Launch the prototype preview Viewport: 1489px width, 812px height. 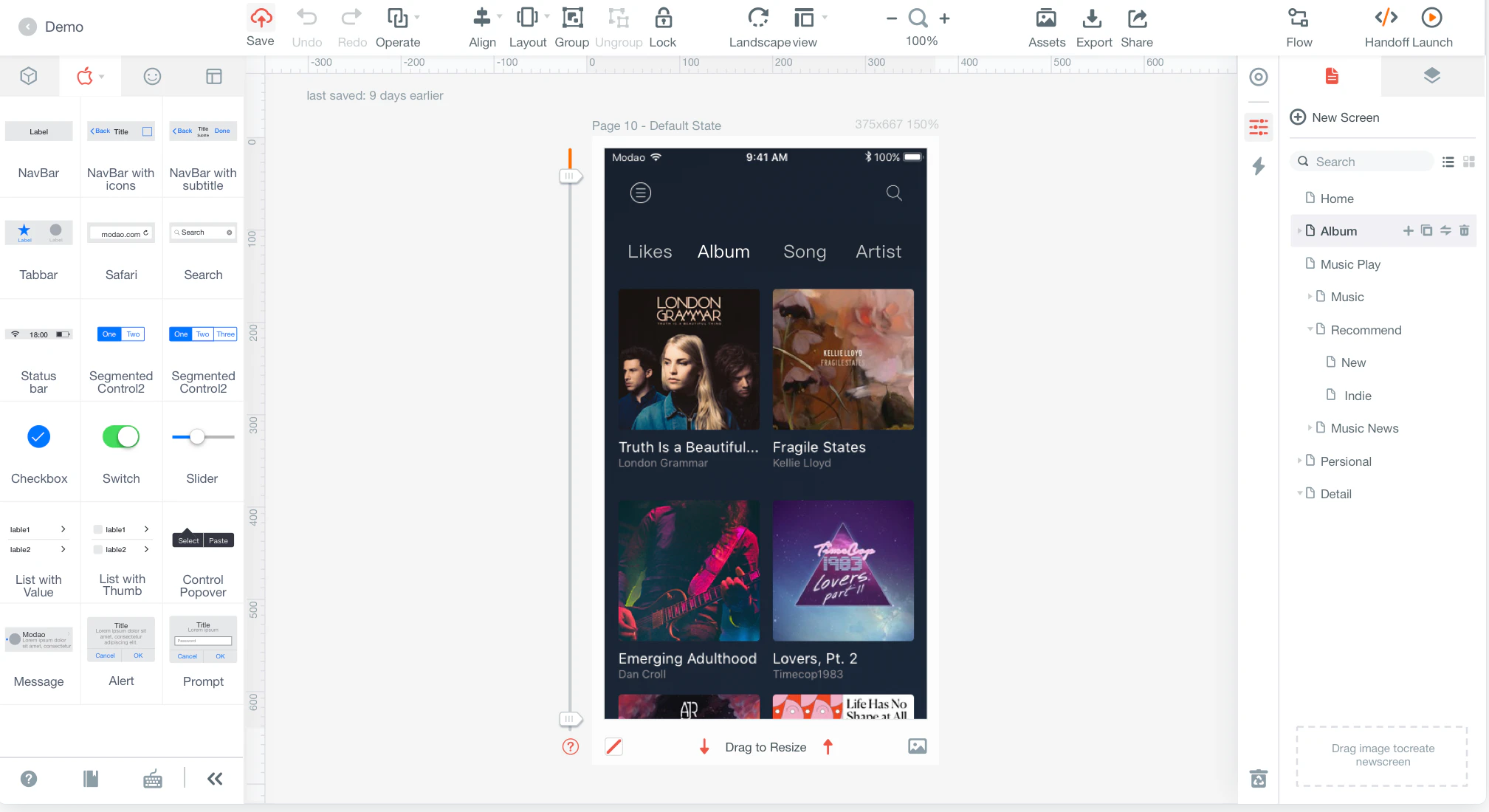coord(1431,18)
